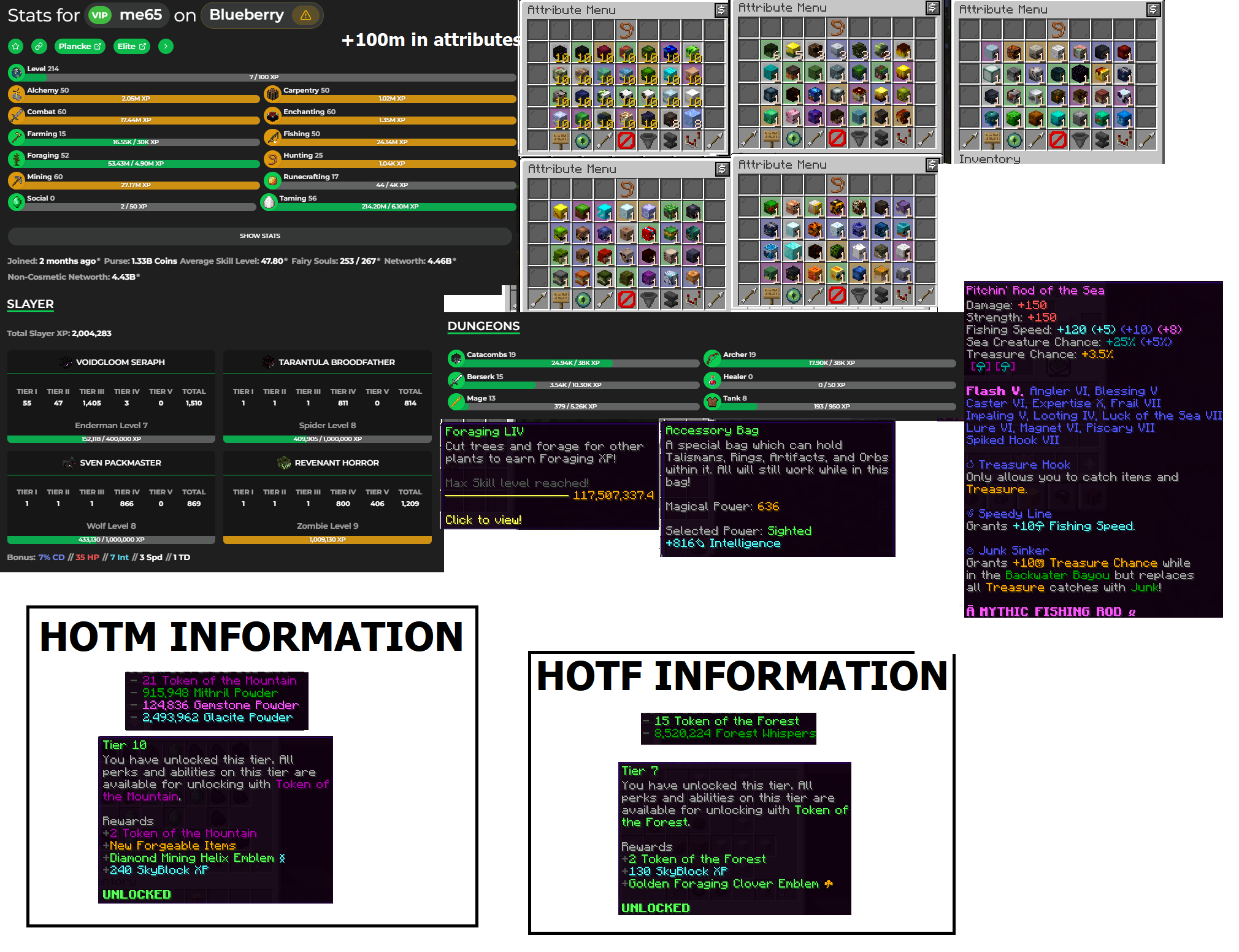Click the Combat sword icon
The image size is (1239, 952).
click(x=17, y=115)
